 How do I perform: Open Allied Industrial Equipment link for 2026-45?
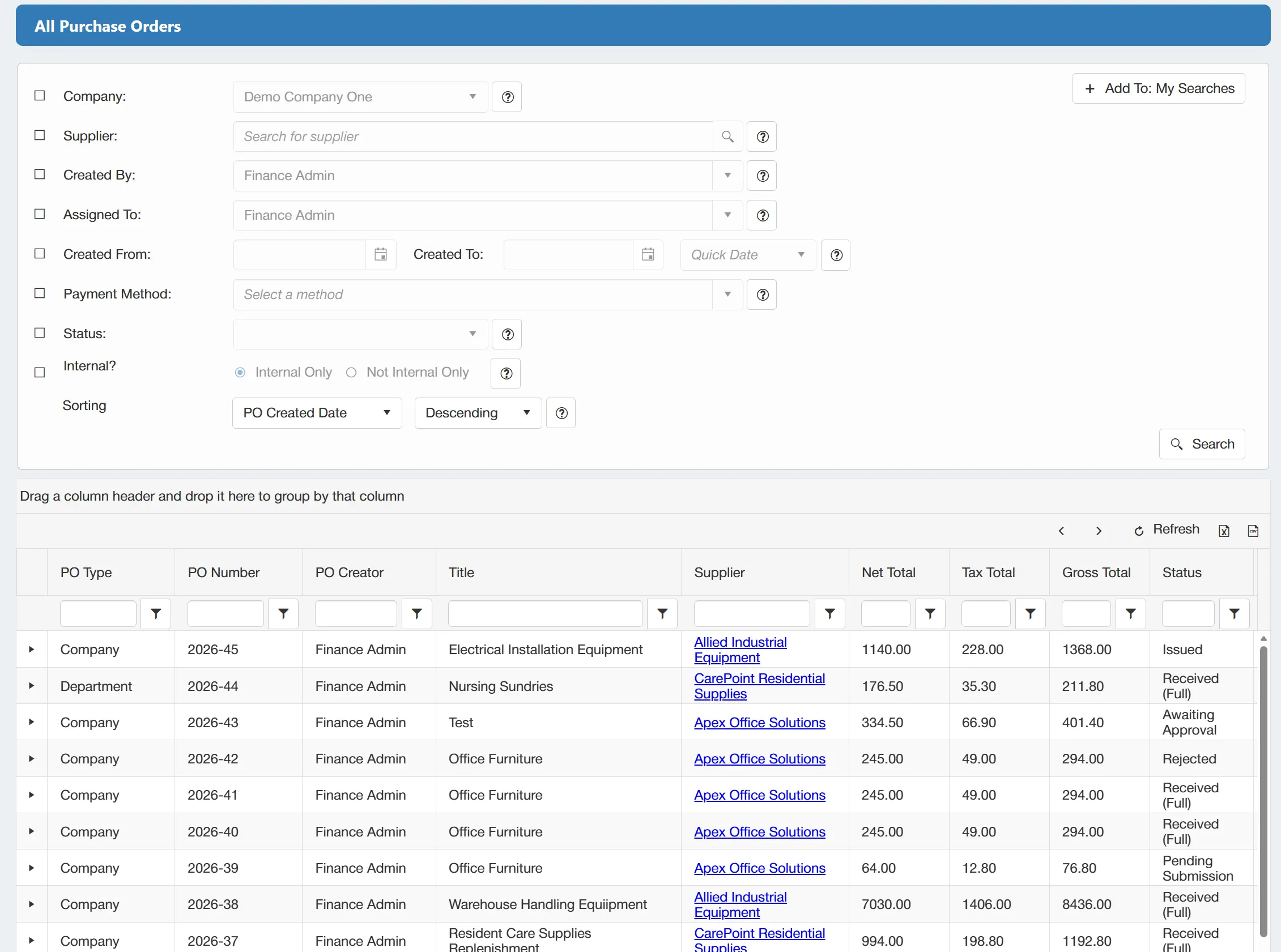(740, 650)
